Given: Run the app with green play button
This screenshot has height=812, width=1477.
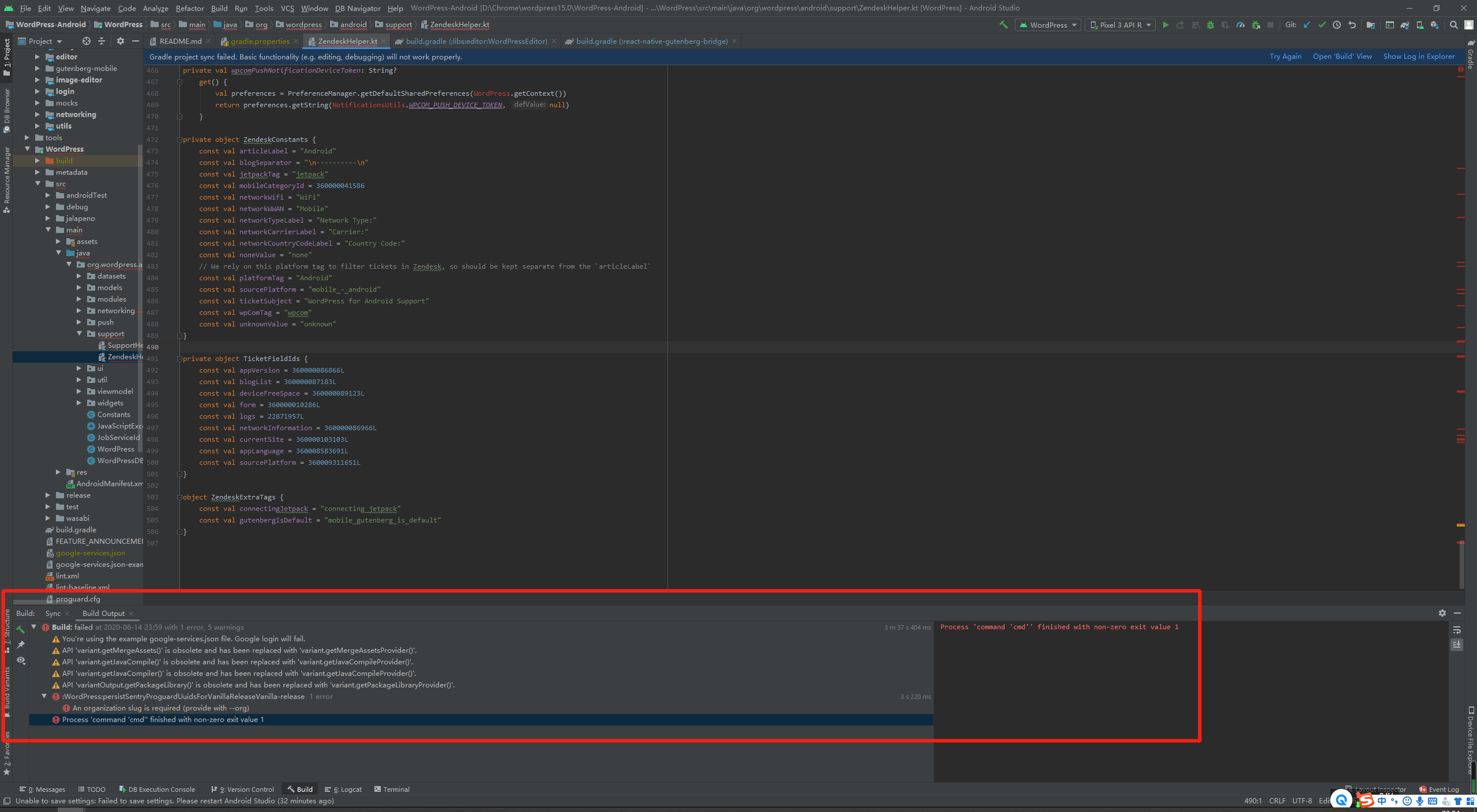Looking at the screenshot, I should tap(1165, 25).
